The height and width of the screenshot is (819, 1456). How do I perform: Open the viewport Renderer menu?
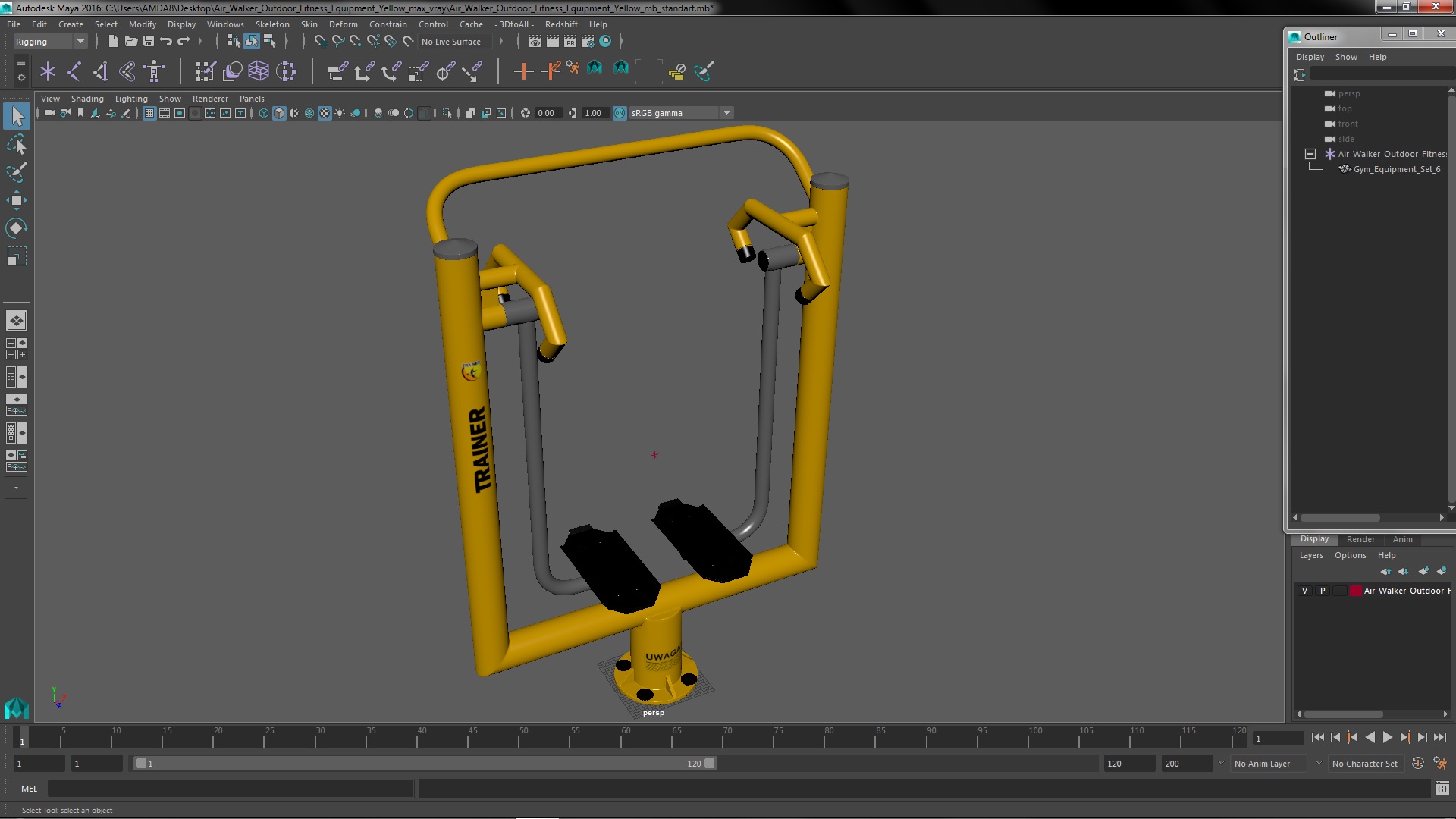click(210, 99)
